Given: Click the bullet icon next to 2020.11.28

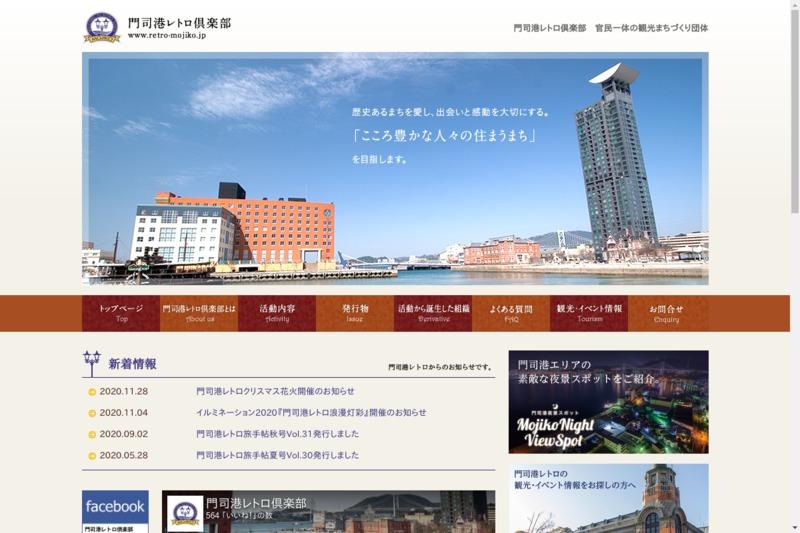Looking at the screenshot, I should [x=92, y=392].
